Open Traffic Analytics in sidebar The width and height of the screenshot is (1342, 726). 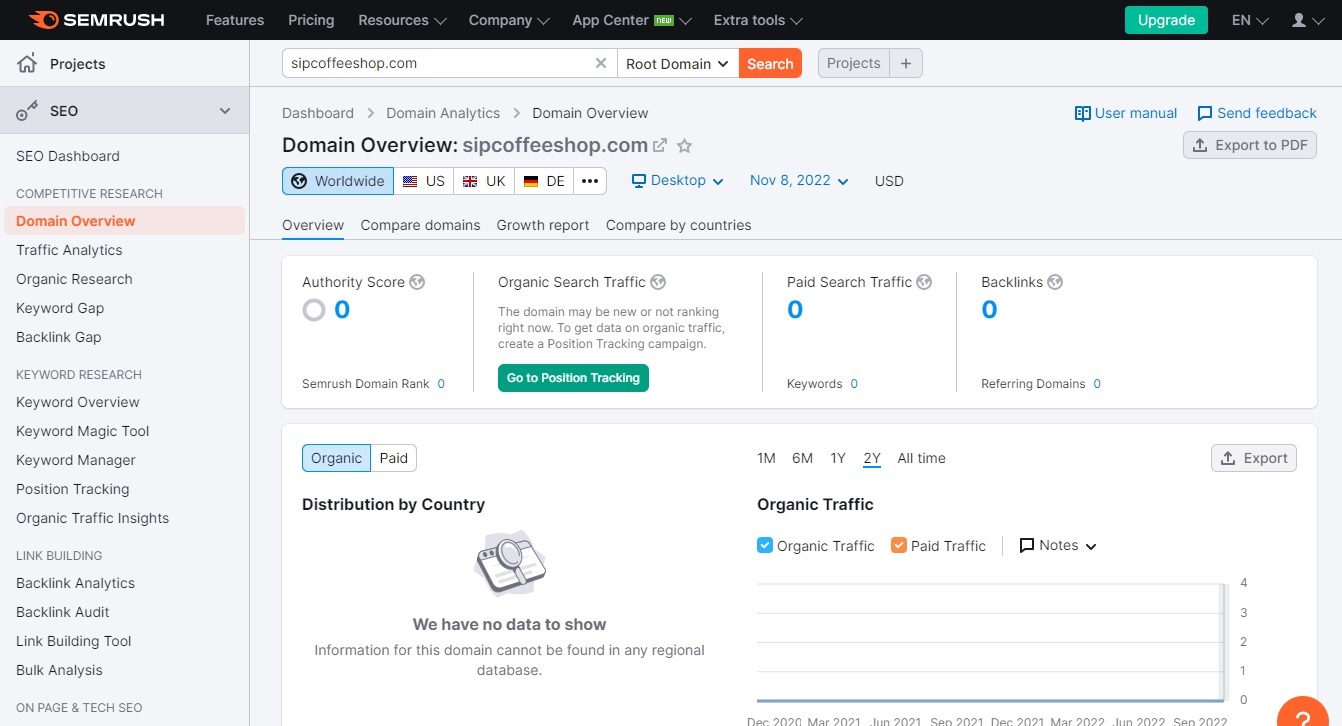tap(69, 250)
